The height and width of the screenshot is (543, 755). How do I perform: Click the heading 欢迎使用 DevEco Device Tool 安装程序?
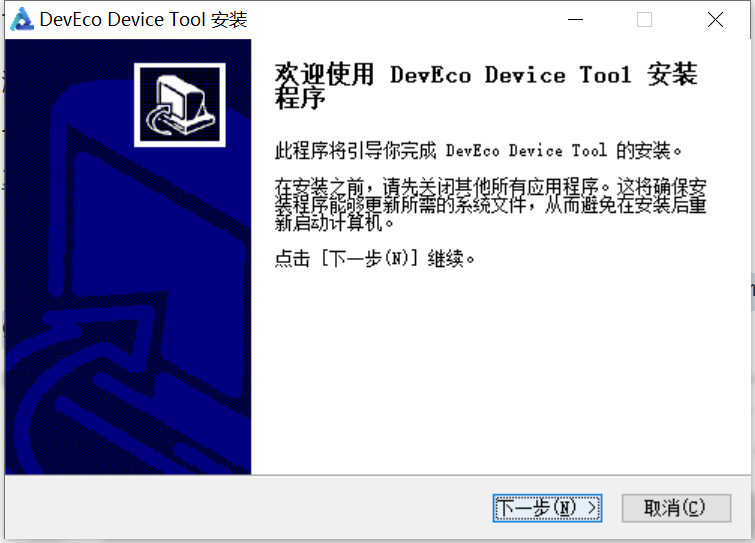click(486, 86)
